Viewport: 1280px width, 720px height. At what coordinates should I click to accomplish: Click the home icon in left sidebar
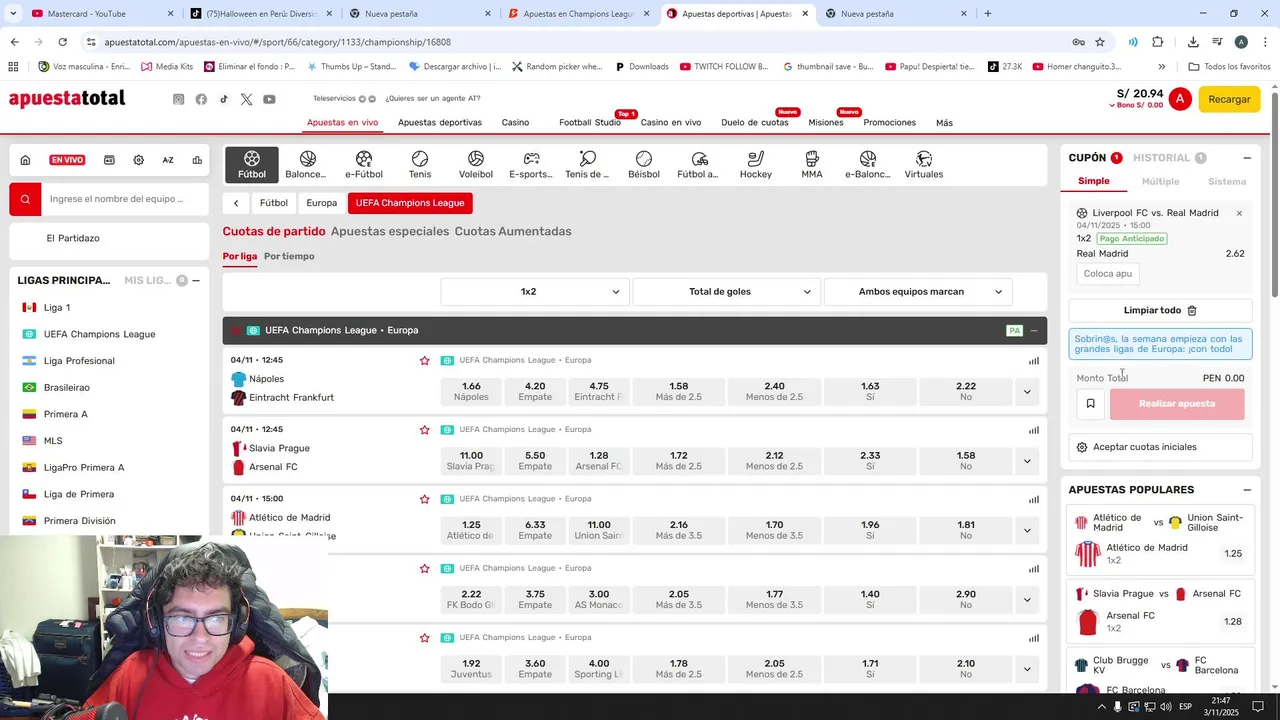click(x=25, y=160)
